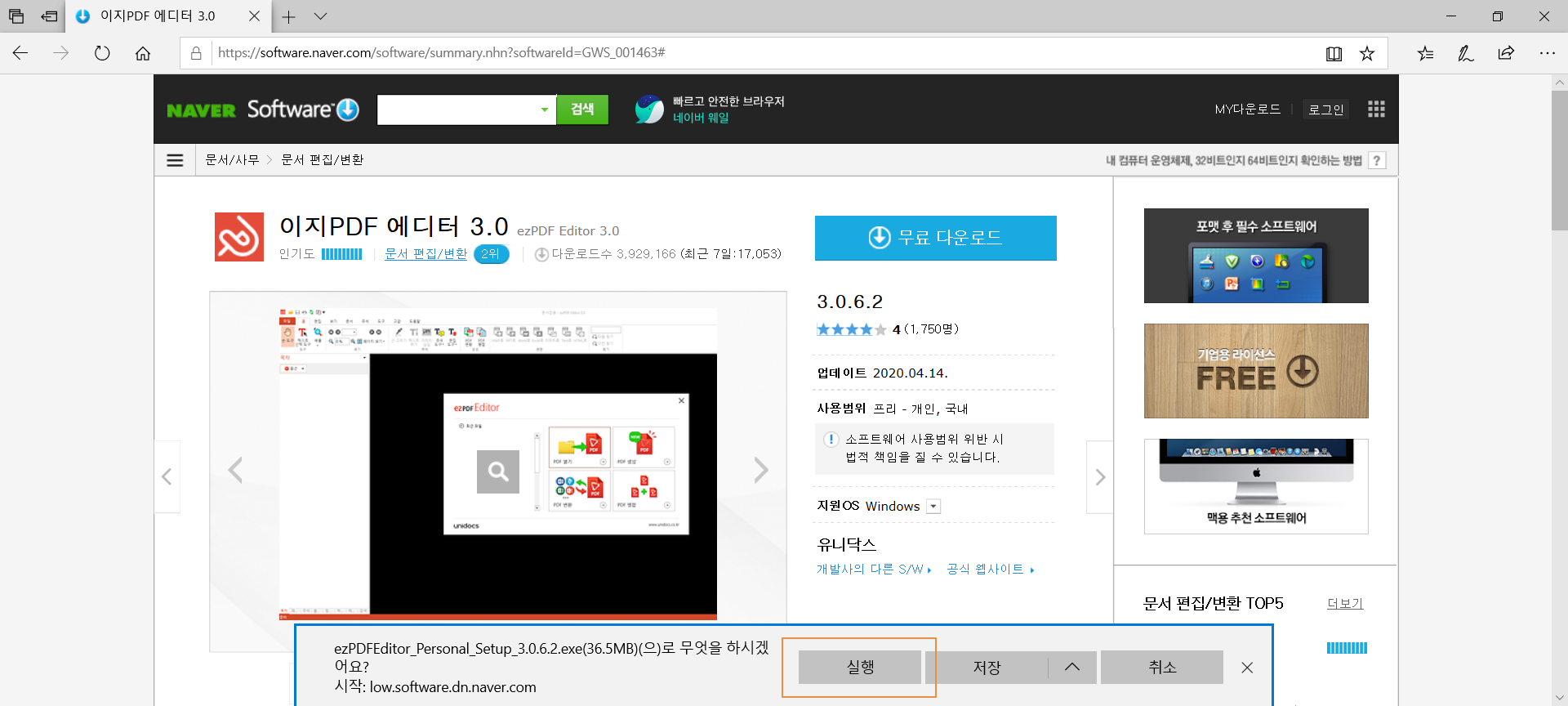Click the star rating stars
1568x706 pixels.
851,329
